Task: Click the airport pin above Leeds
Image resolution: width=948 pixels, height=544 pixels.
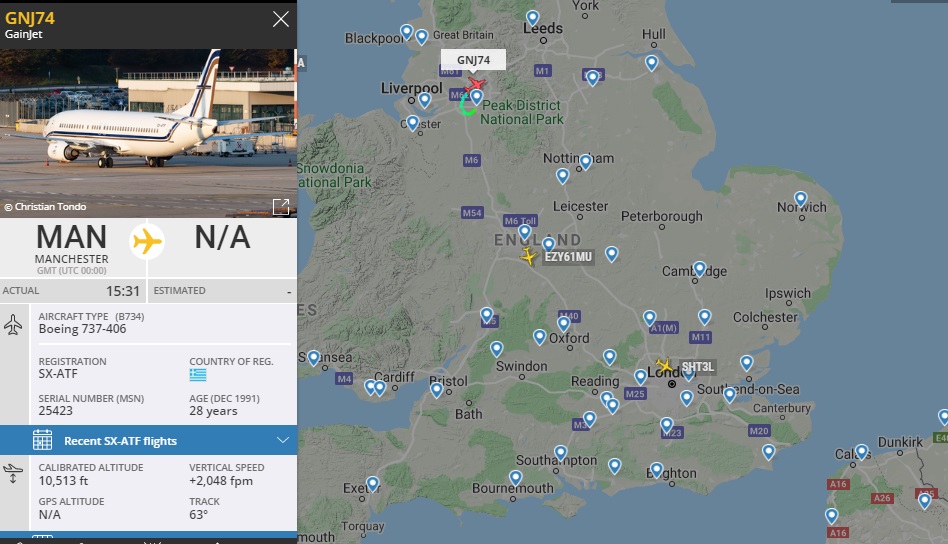Action: pos(533,17)
